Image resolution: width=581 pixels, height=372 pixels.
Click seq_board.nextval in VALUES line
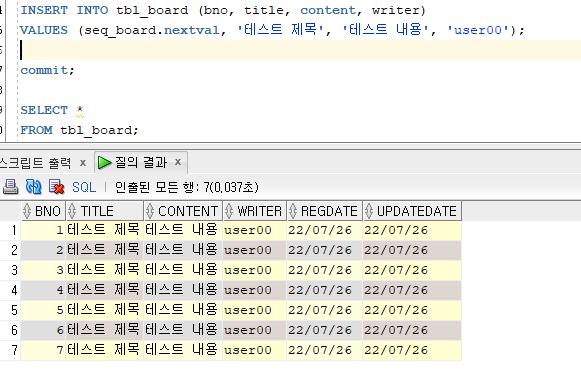click(x=152, y=30)
